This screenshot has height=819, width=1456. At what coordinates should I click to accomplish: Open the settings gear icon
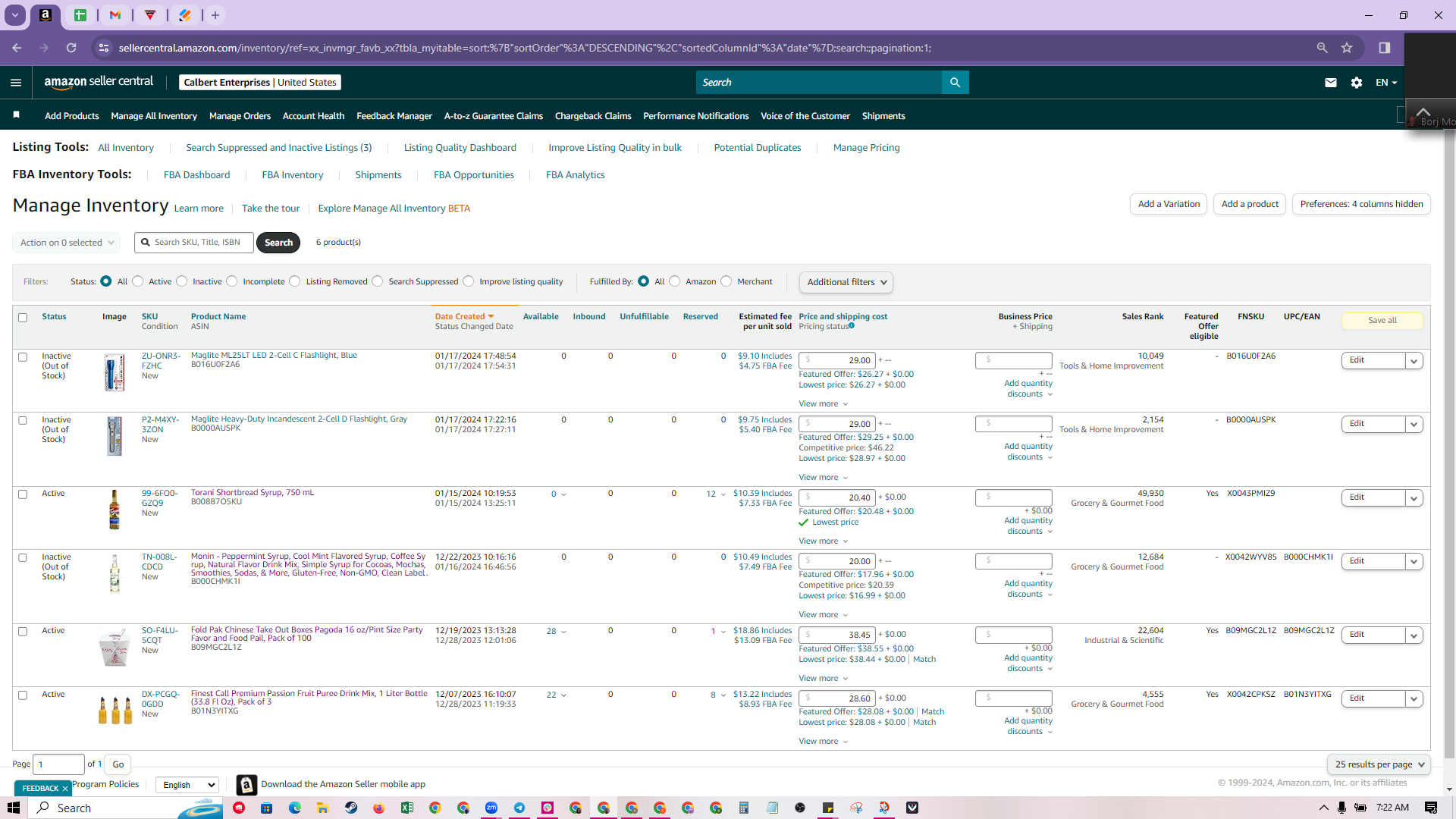click(1357, 83)
